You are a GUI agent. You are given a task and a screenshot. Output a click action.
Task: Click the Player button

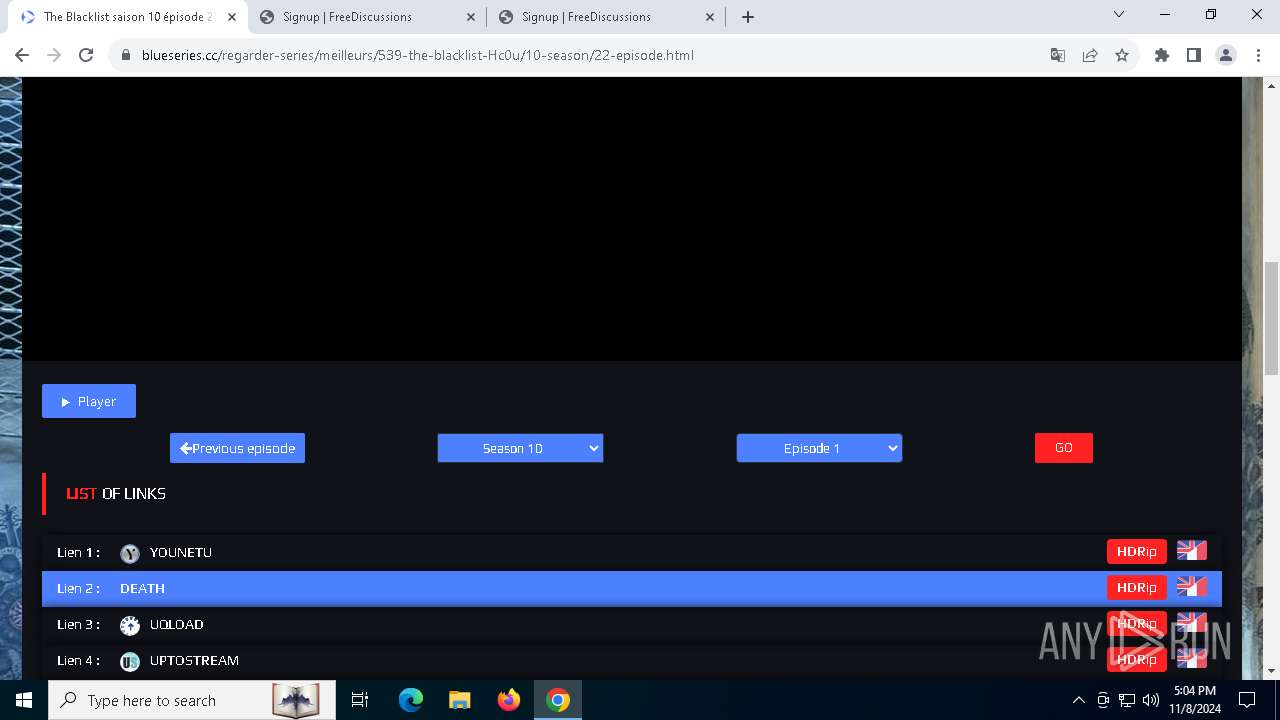click(x=89, y=401)
